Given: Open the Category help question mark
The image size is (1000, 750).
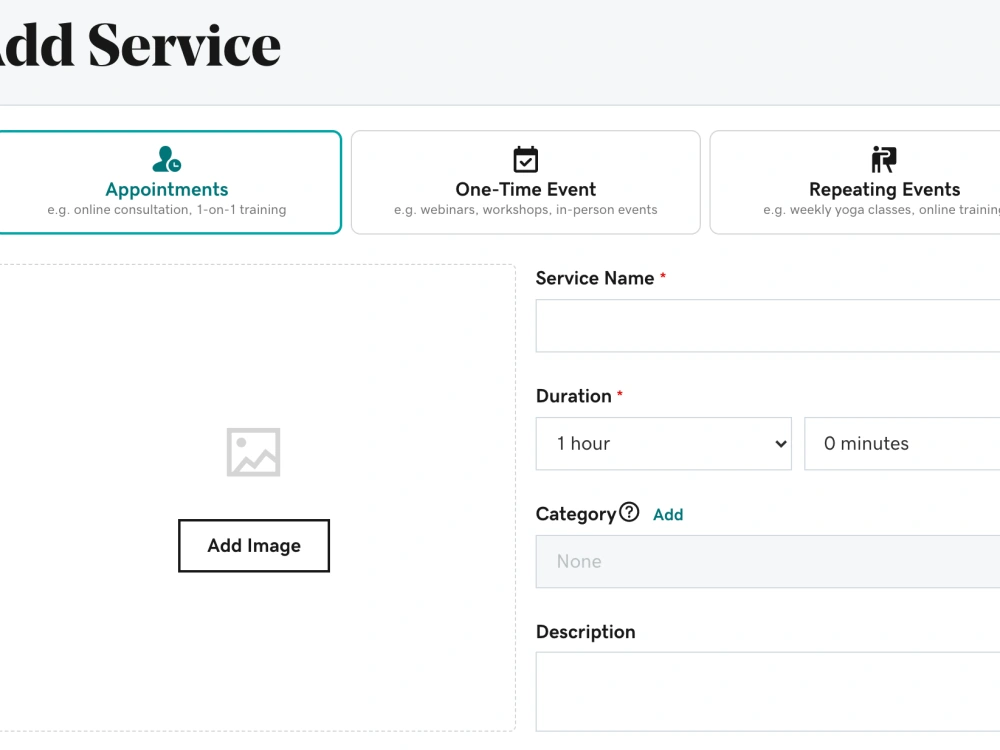Looking at the screenshot, I should 629,512.
